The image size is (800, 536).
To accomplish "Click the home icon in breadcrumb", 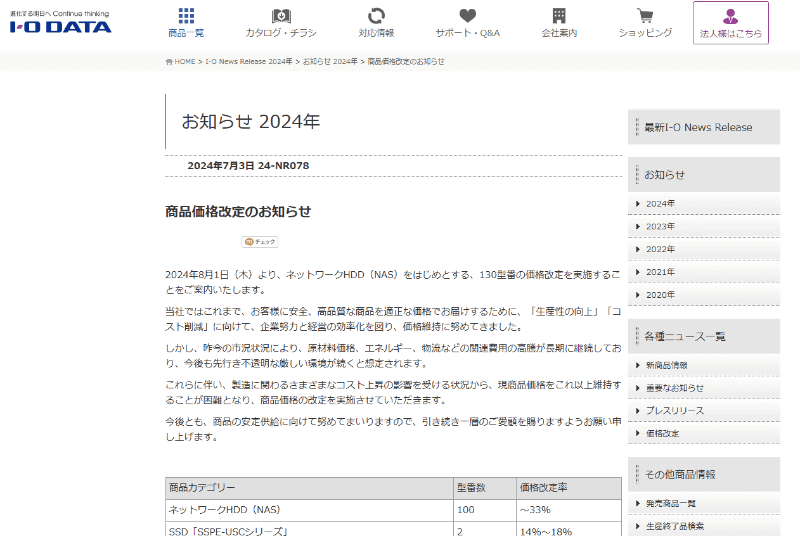I will [169, 62].
